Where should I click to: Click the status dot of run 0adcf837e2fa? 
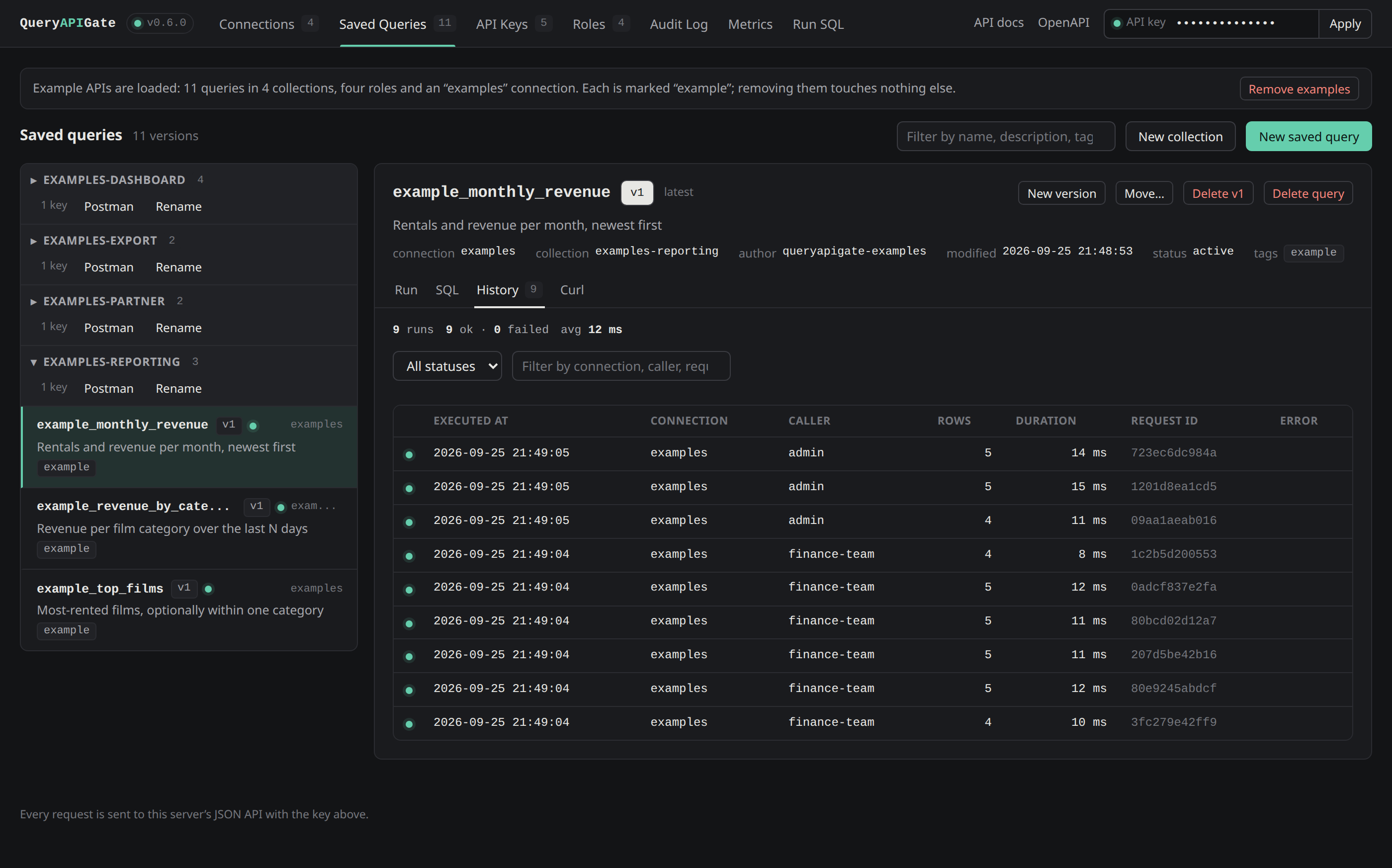(409, 590)
